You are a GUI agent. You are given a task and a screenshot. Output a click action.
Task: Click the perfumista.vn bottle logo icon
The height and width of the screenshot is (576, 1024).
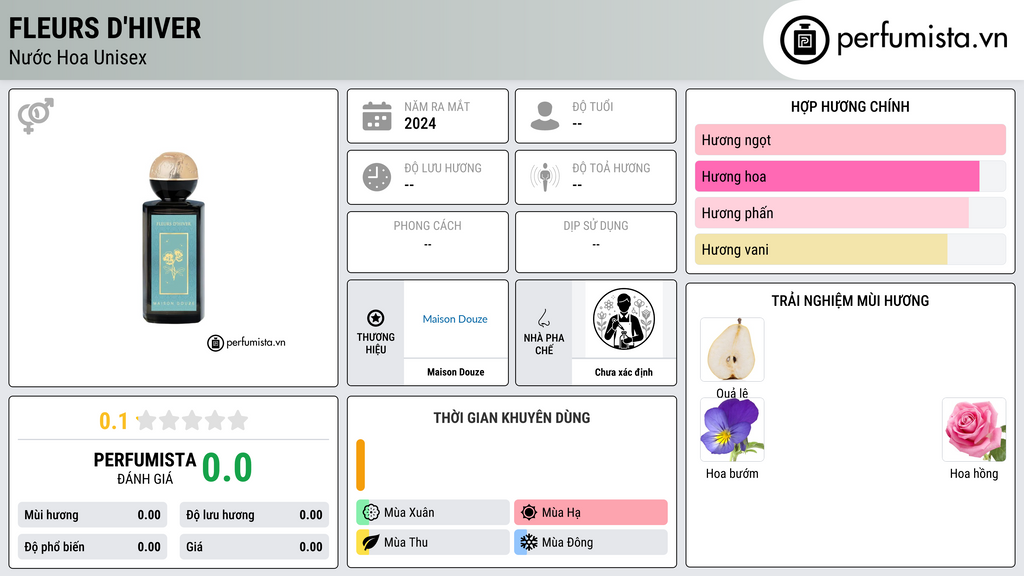(x=804, y=40)
